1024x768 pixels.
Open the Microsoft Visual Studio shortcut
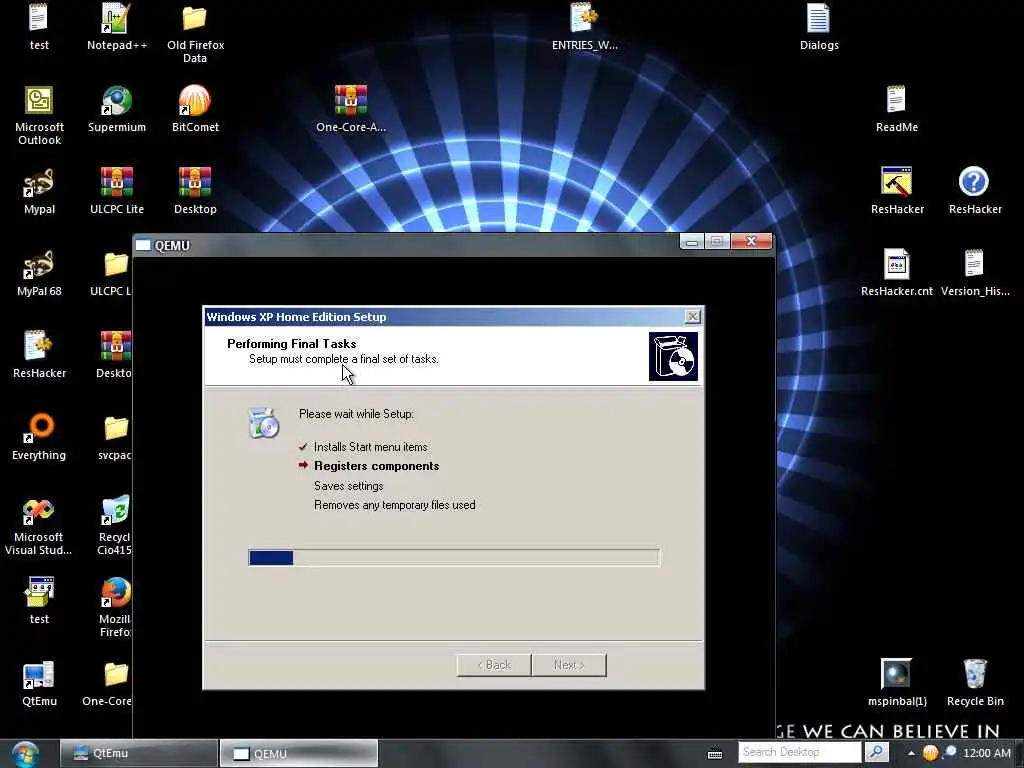click(38, 526)
